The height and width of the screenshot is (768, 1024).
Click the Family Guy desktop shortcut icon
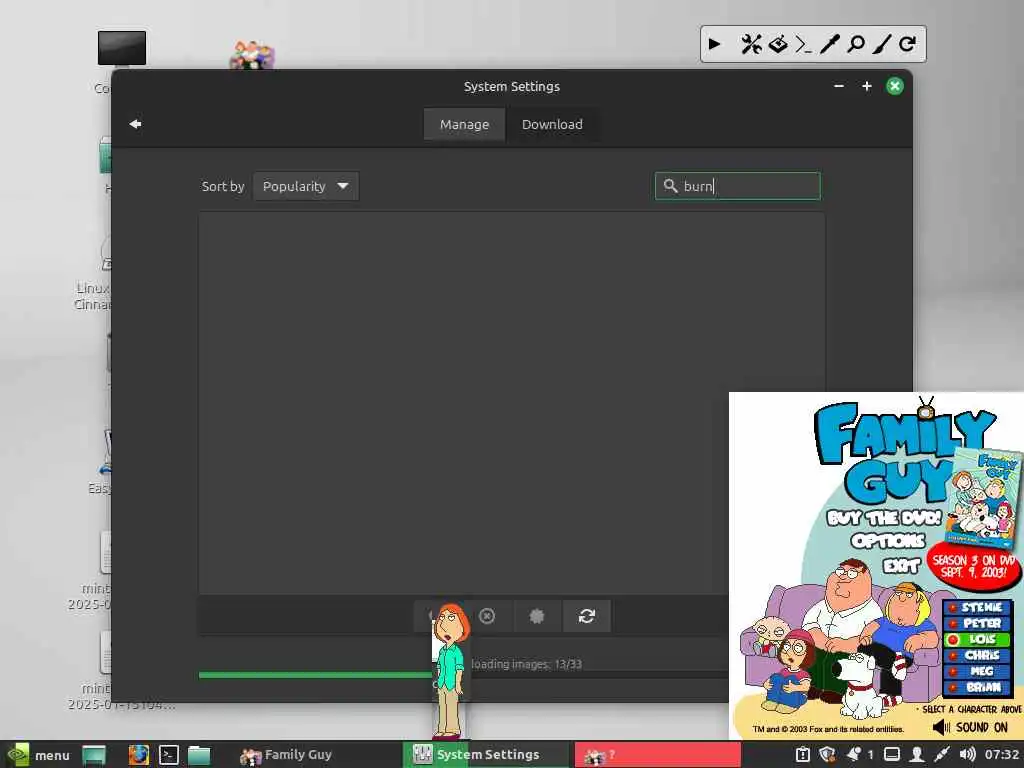tap(251, 55)
